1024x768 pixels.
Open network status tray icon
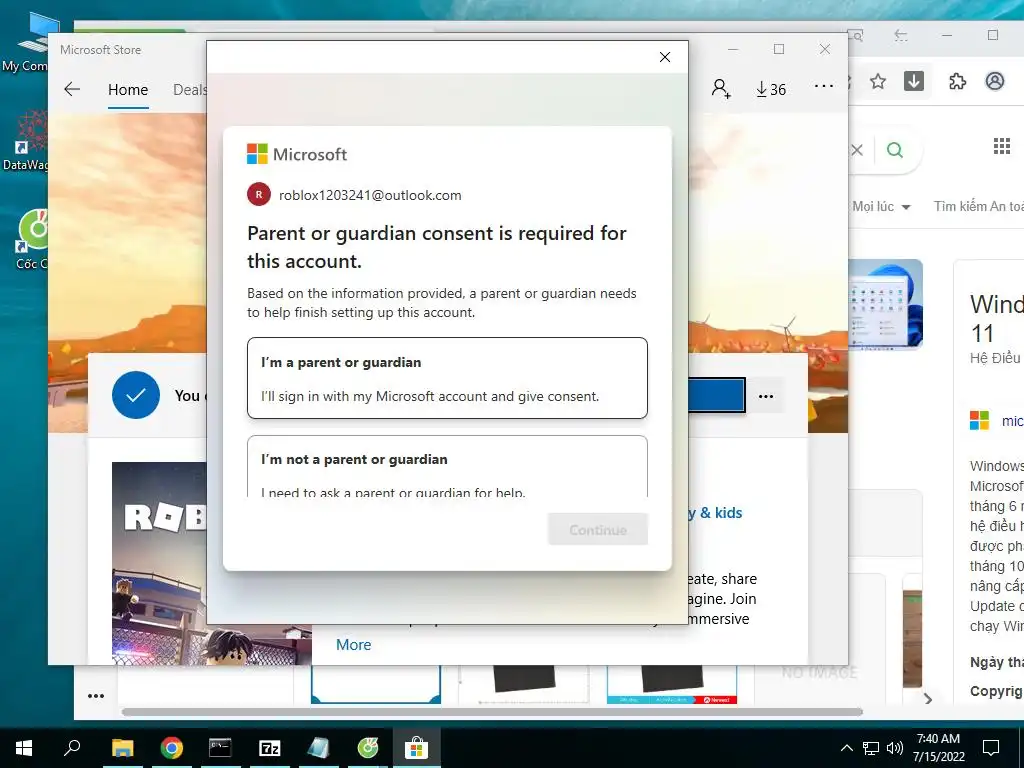(x=871, y=748)
